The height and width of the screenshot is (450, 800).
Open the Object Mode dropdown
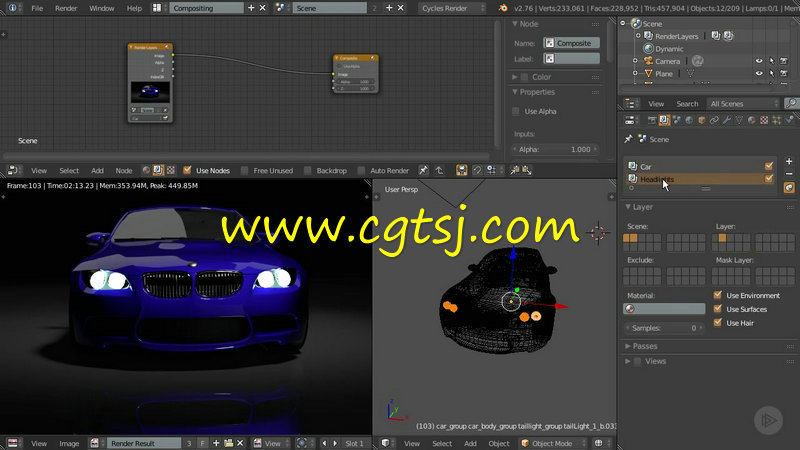[x=552, y=443]
